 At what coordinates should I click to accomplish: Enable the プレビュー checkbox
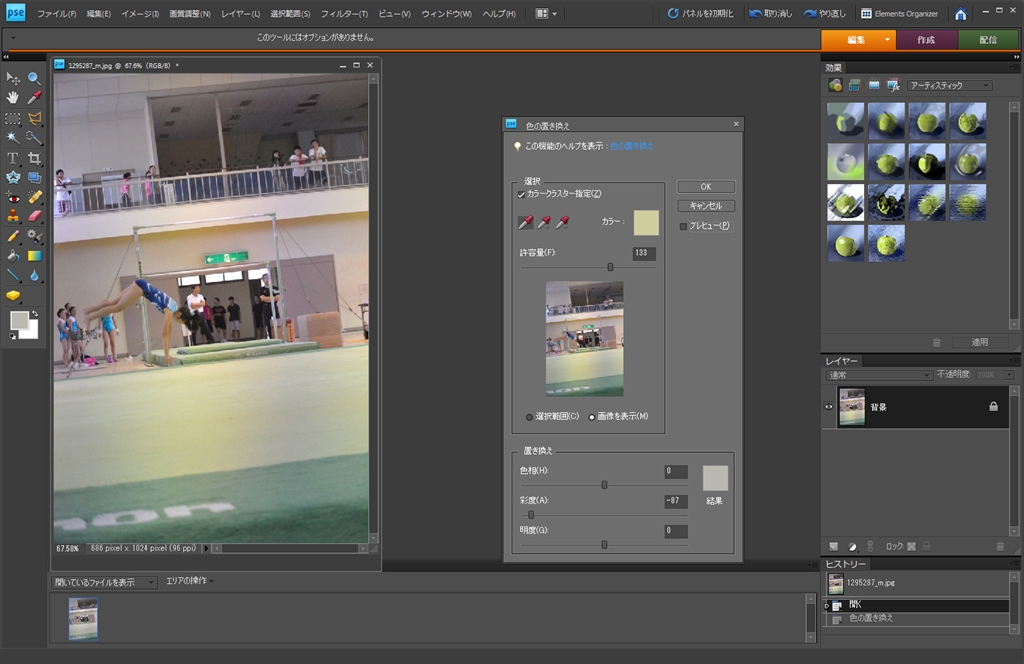click(683, 226)
